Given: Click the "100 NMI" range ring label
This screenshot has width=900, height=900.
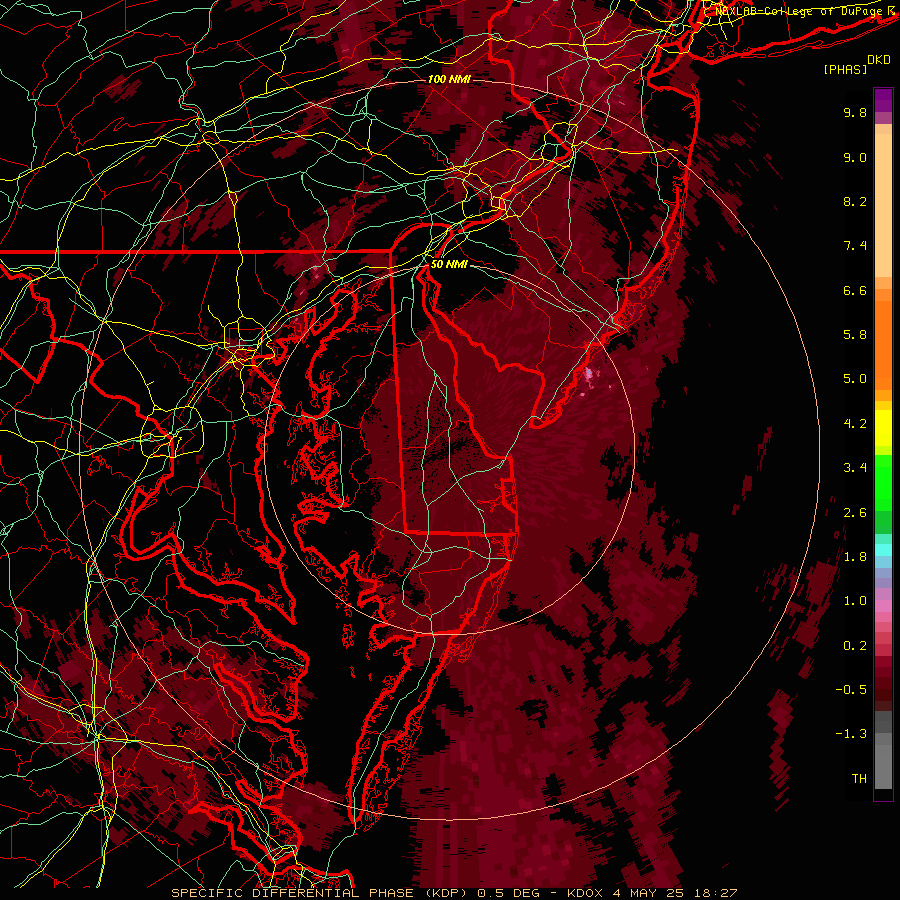Looking at the screenshot, I should tap(449, 79).
